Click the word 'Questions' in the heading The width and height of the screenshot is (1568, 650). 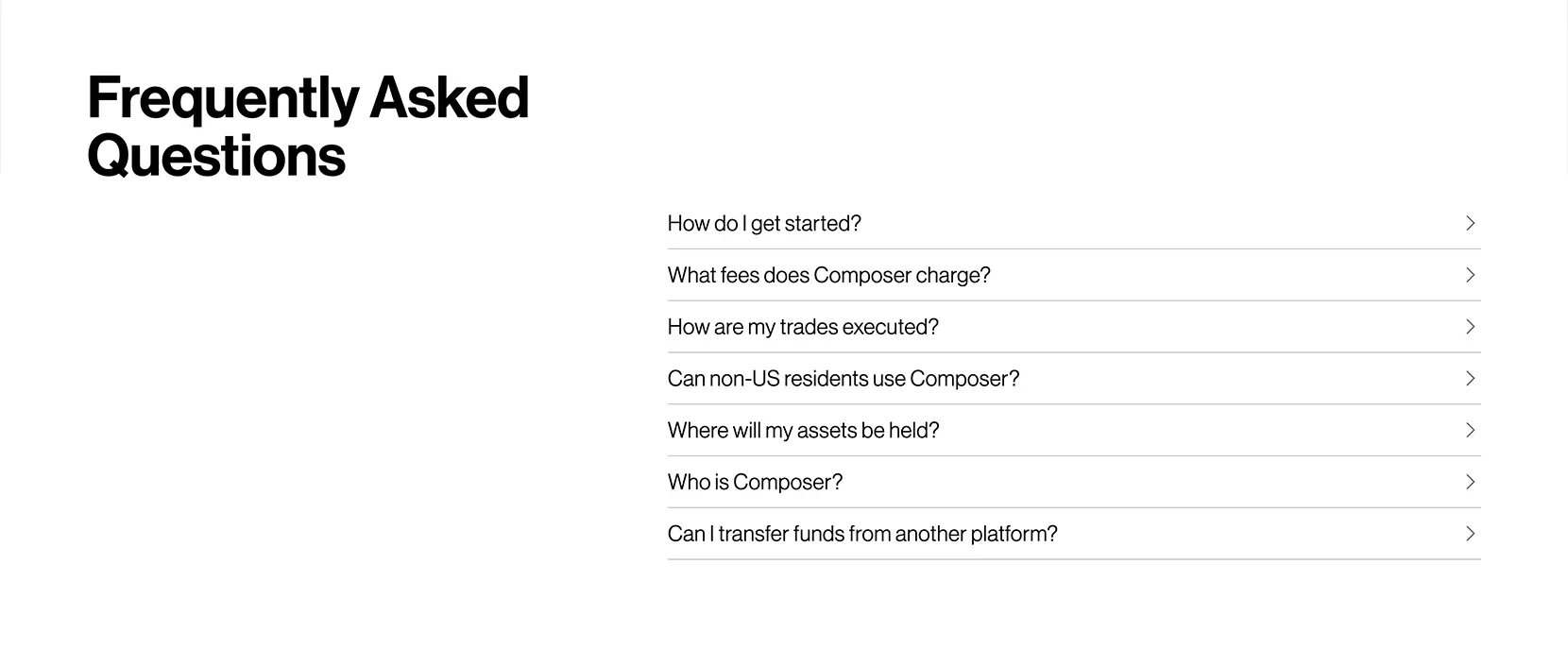coord(216,156)
